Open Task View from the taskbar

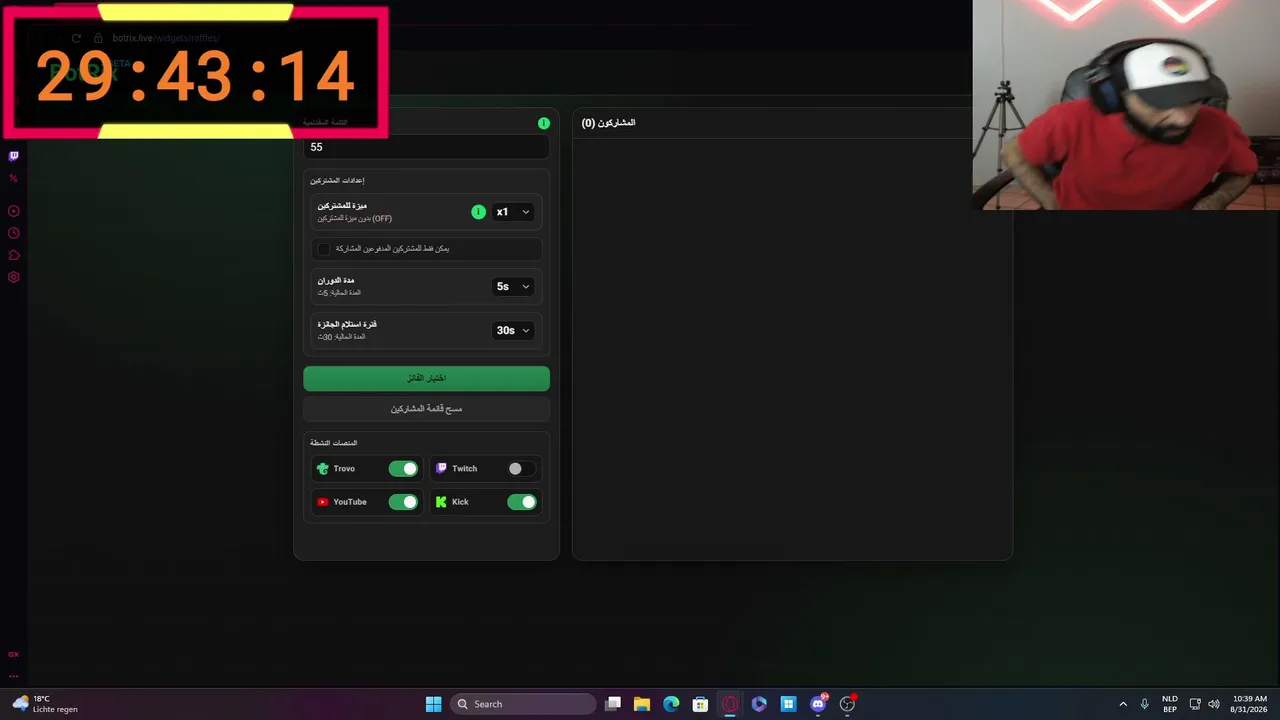pyautogui.click(x=613, y=704)
